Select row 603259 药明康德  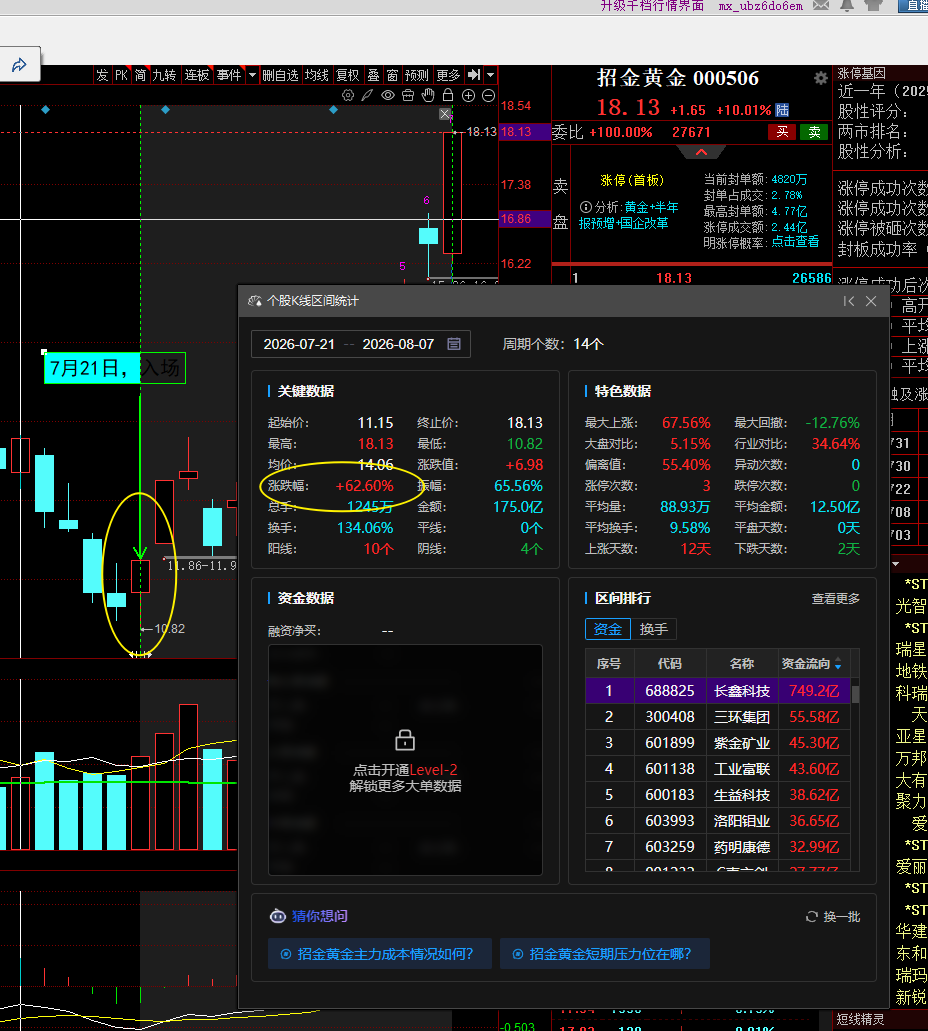pos(718,847)
